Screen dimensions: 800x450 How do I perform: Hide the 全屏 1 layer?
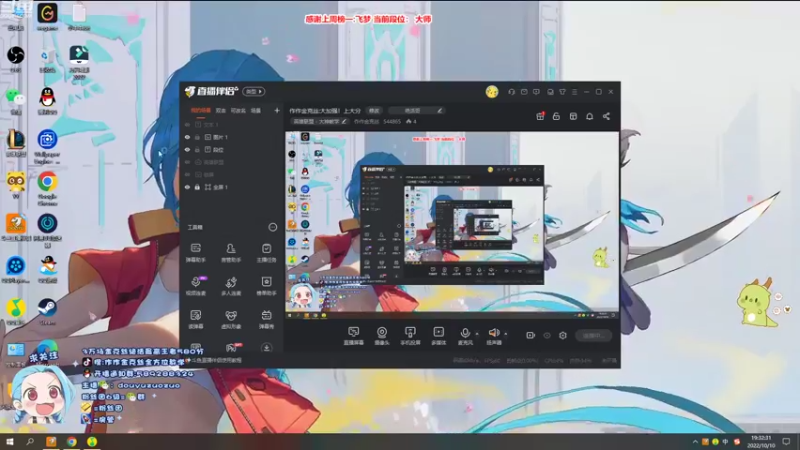pos(187,187)
